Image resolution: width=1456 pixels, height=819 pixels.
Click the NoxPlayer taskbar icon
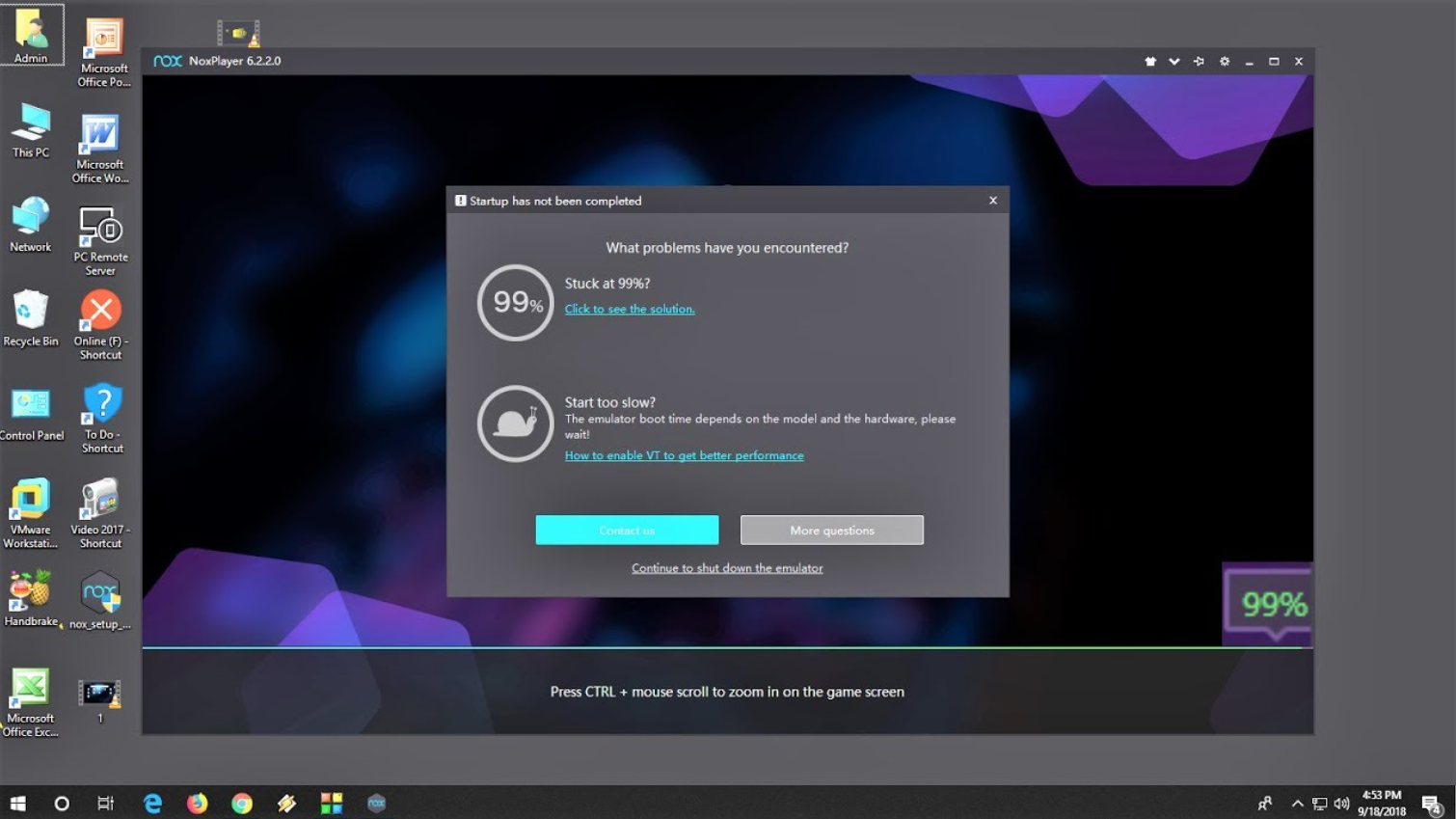coord(376,803)
